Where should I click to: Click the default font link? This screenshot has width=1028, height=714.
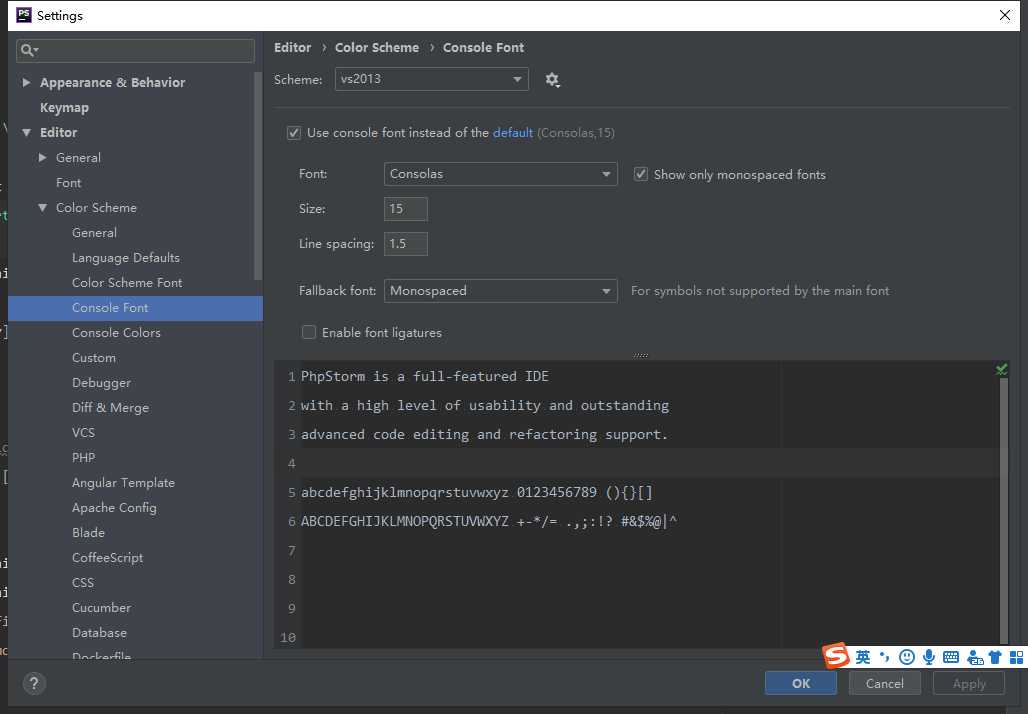(x=513, y=132)
